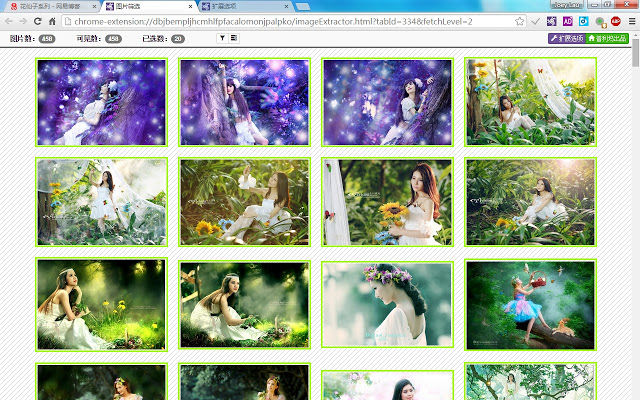Open the Chrome hamburger menu
The height and width of the screenshot is (400, 640).
pos(632,21)
